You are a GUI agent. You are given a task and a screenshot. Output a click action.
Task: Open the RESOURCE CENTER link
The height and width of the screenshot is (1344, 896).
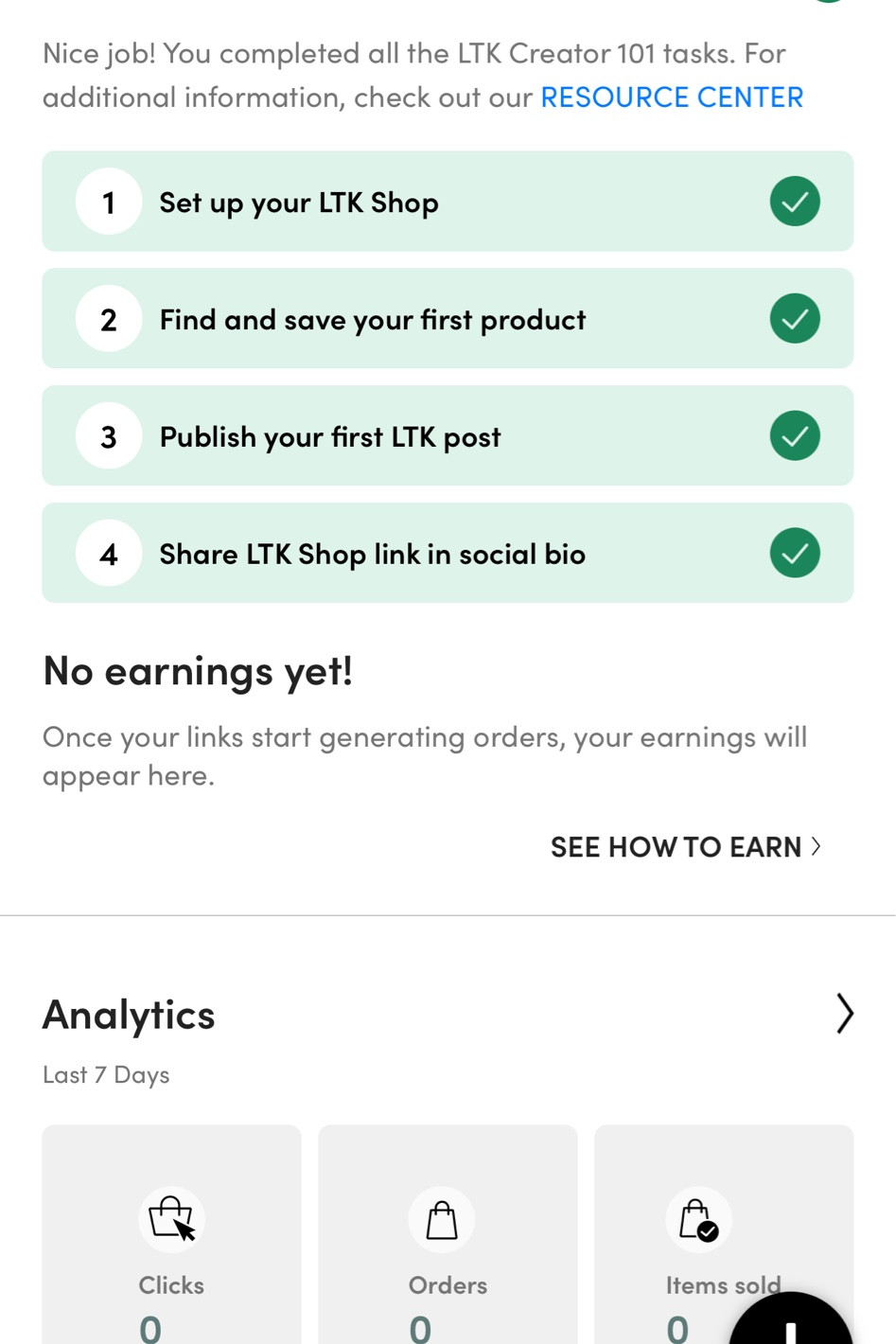[x=672, y=97]
